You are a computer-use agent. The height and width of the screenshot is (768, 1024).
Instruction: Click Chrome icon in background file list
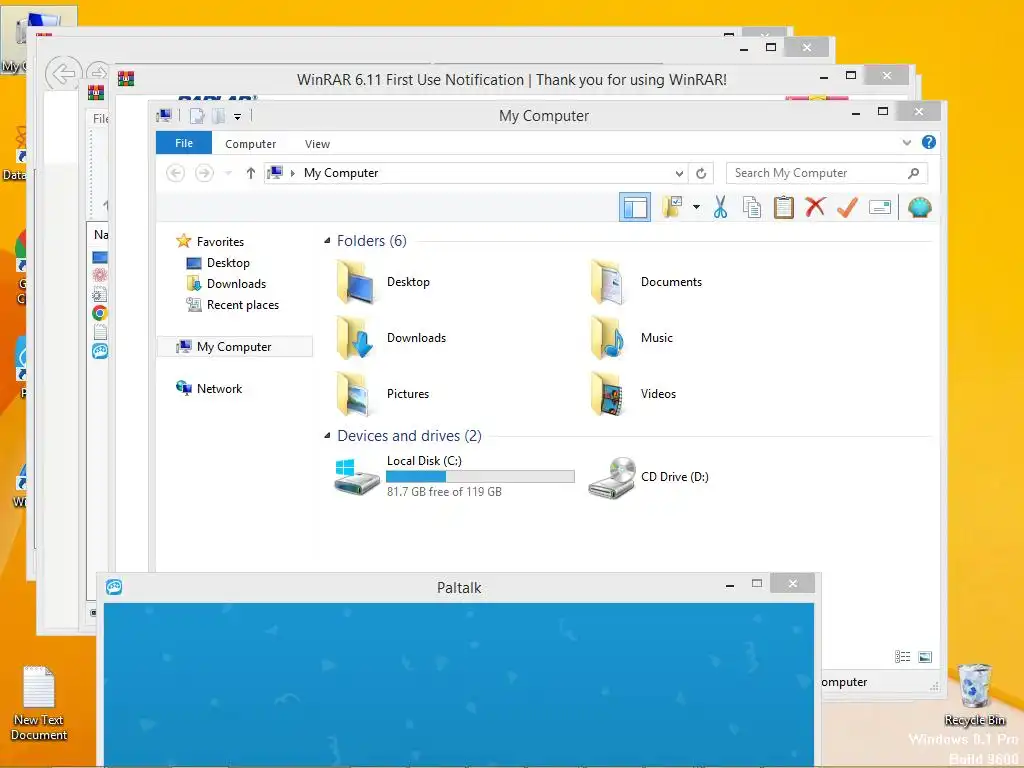click(100, 313)
